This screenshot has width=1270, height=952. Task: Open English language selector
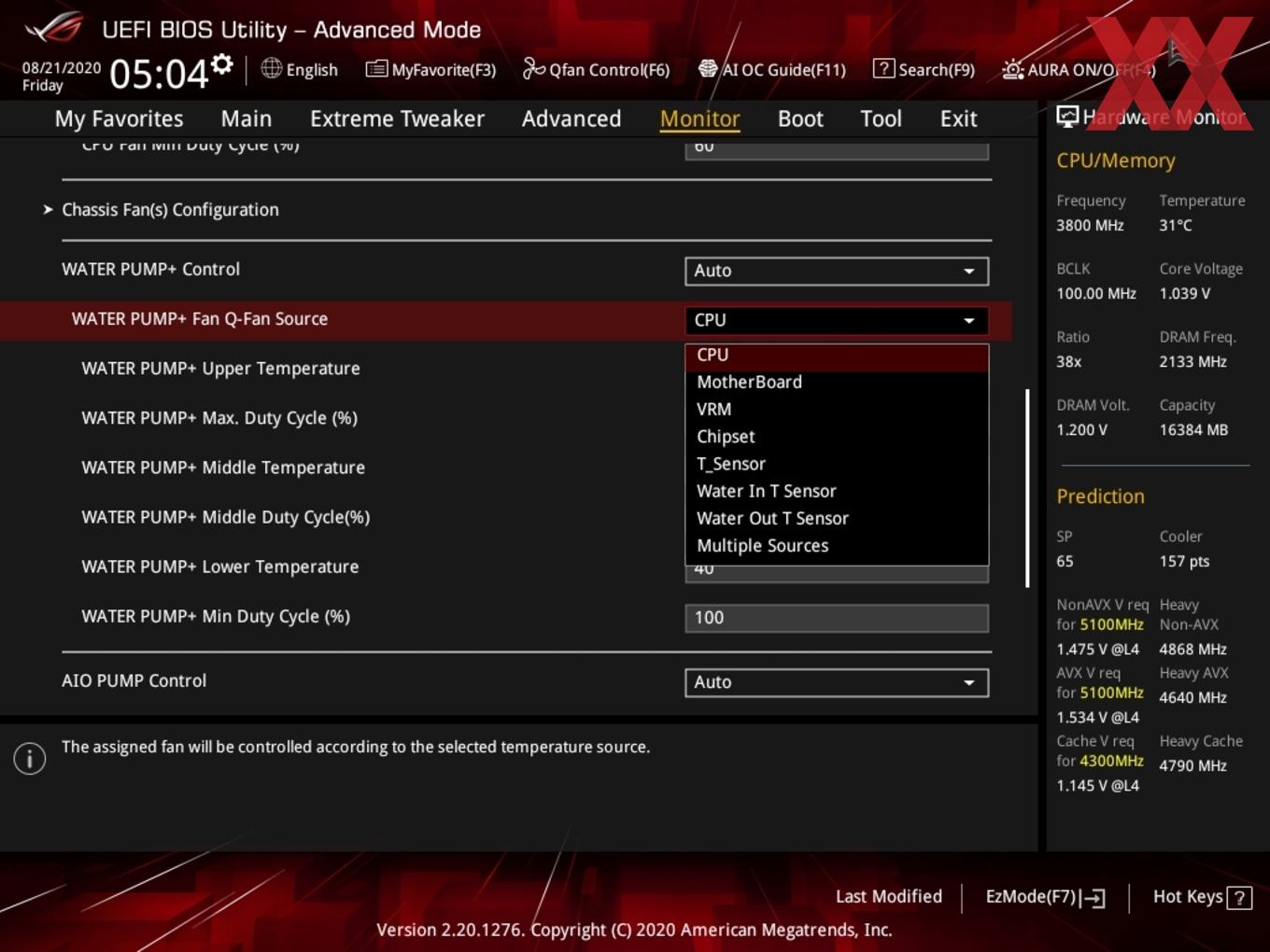tap(300, 69)
